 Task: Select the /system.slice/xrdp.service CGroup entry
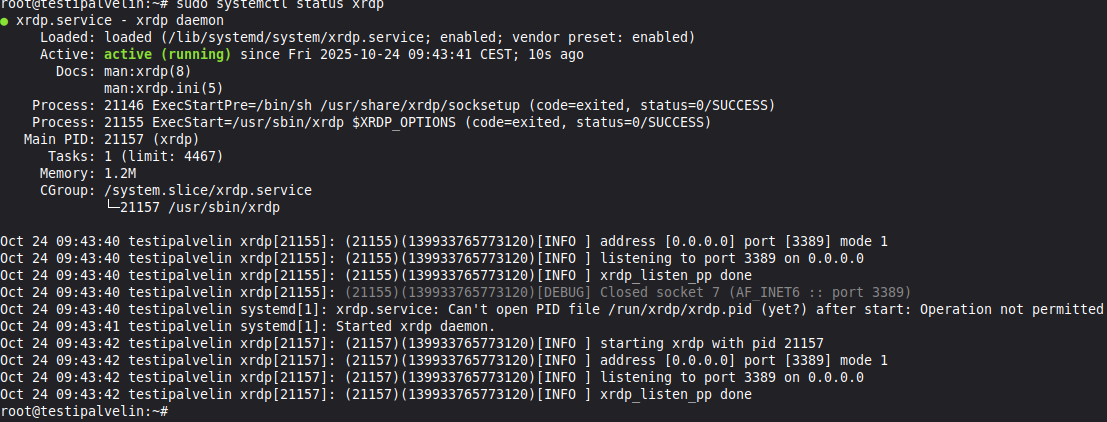[208, 190]
